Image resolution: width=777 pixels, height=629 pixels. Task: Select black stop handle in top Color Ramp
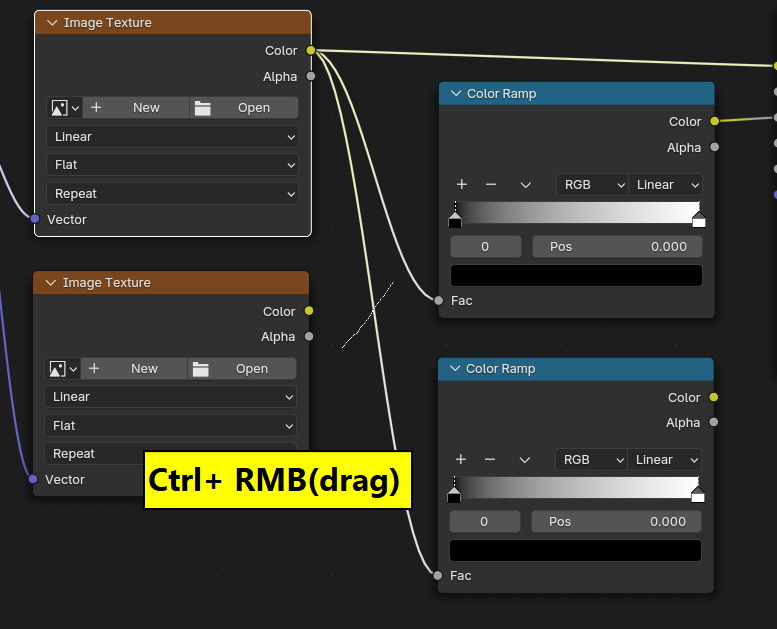click(x=455, y=220)
